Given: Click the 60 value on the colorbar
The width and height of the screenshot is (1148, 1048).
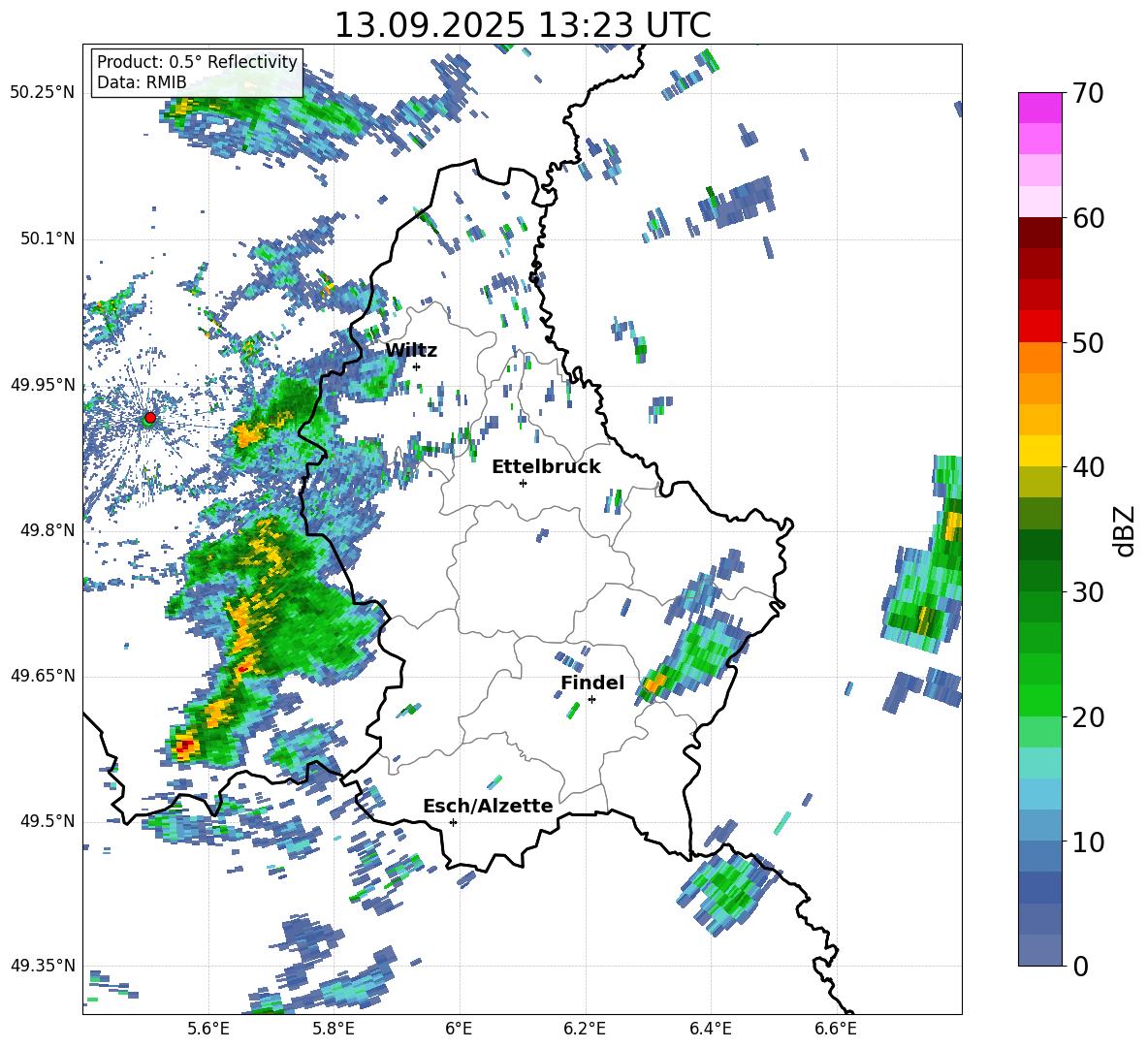Looking at the screenshot, I should click(1087, 218).
